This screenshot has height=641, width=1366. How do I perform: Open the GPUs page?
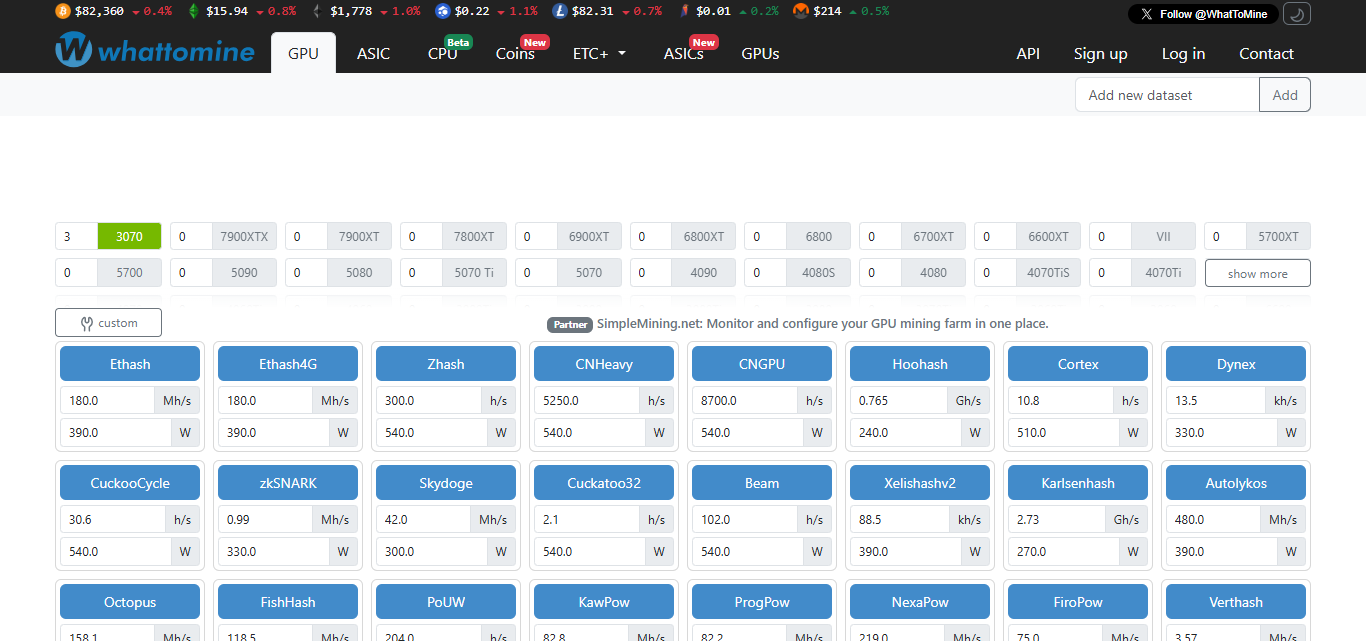coord(760,54)
